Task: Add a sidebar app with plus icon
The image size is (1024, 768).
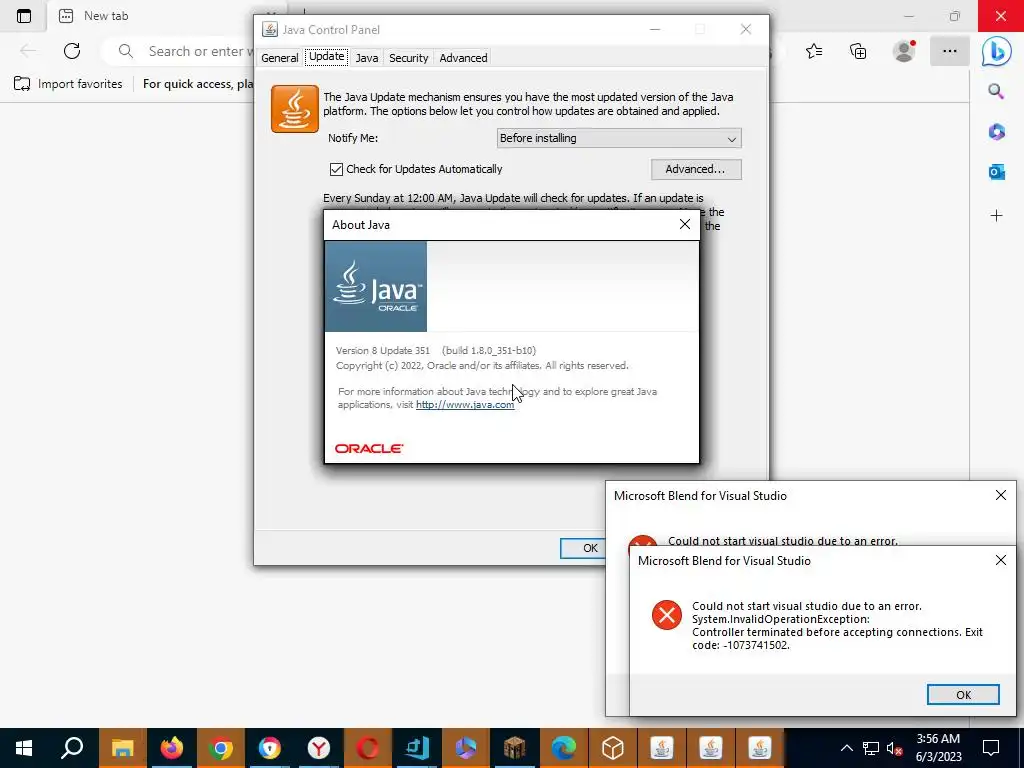Action: [997, 216]
